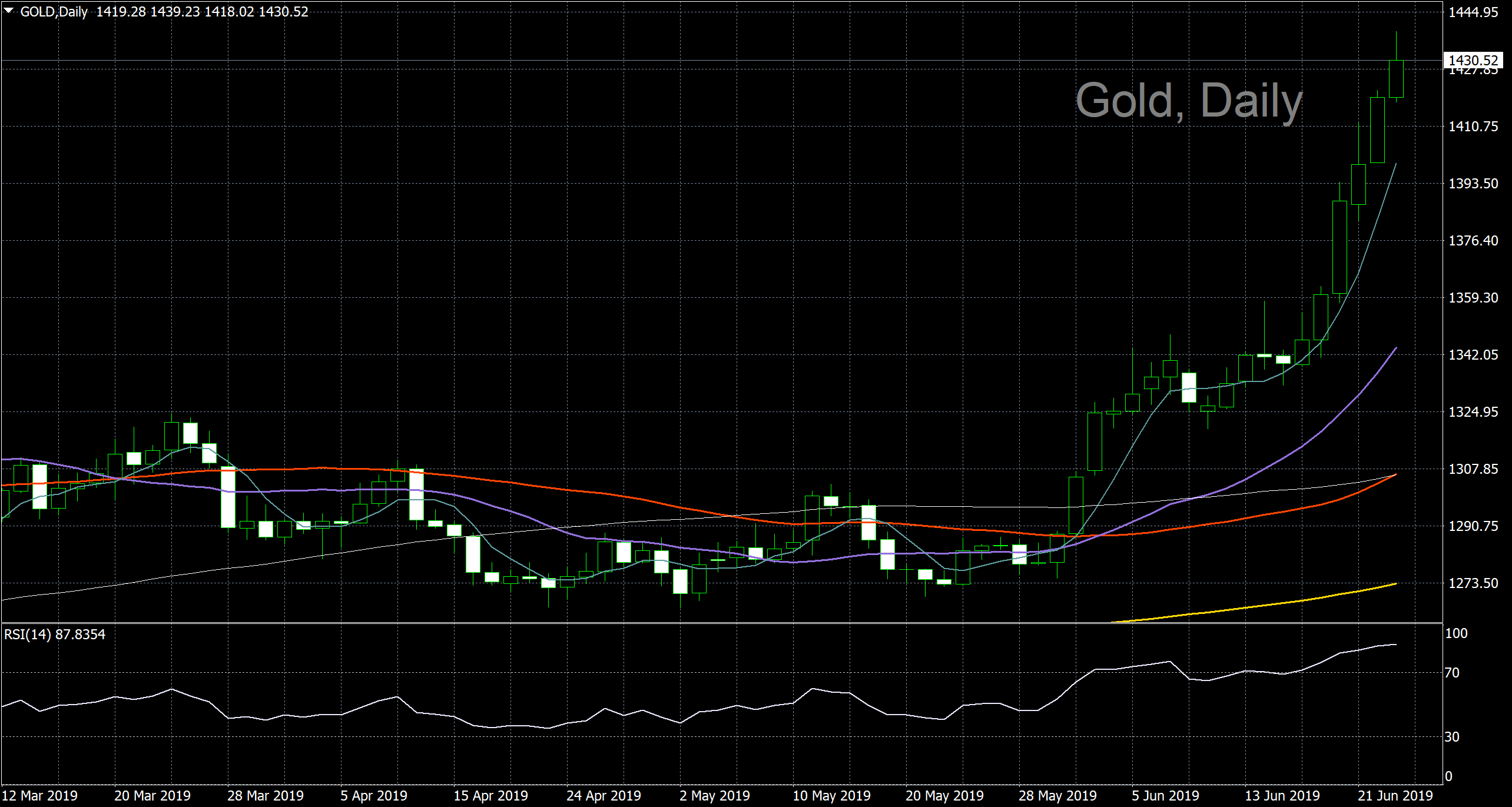1512x807 pixels.
Task: Click the current price label 1430.52
Action: (x=1473, y=60)
